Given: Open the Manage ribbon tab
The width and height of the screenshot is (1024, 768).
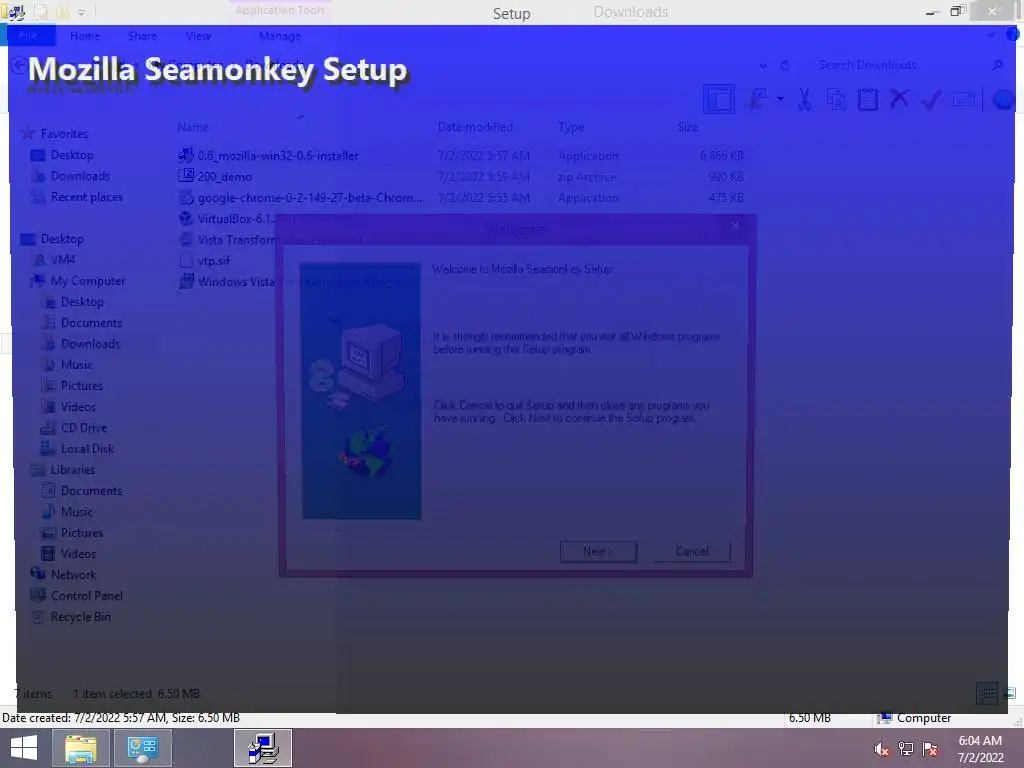Looking at the screenshot, I should [x=280, y=36].
